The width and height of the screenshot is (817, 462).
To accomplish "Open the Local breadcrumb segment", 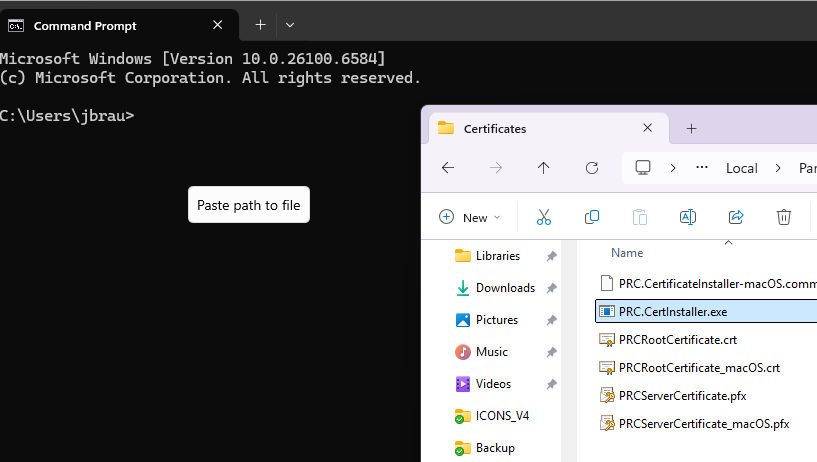I will click(741, 168).
